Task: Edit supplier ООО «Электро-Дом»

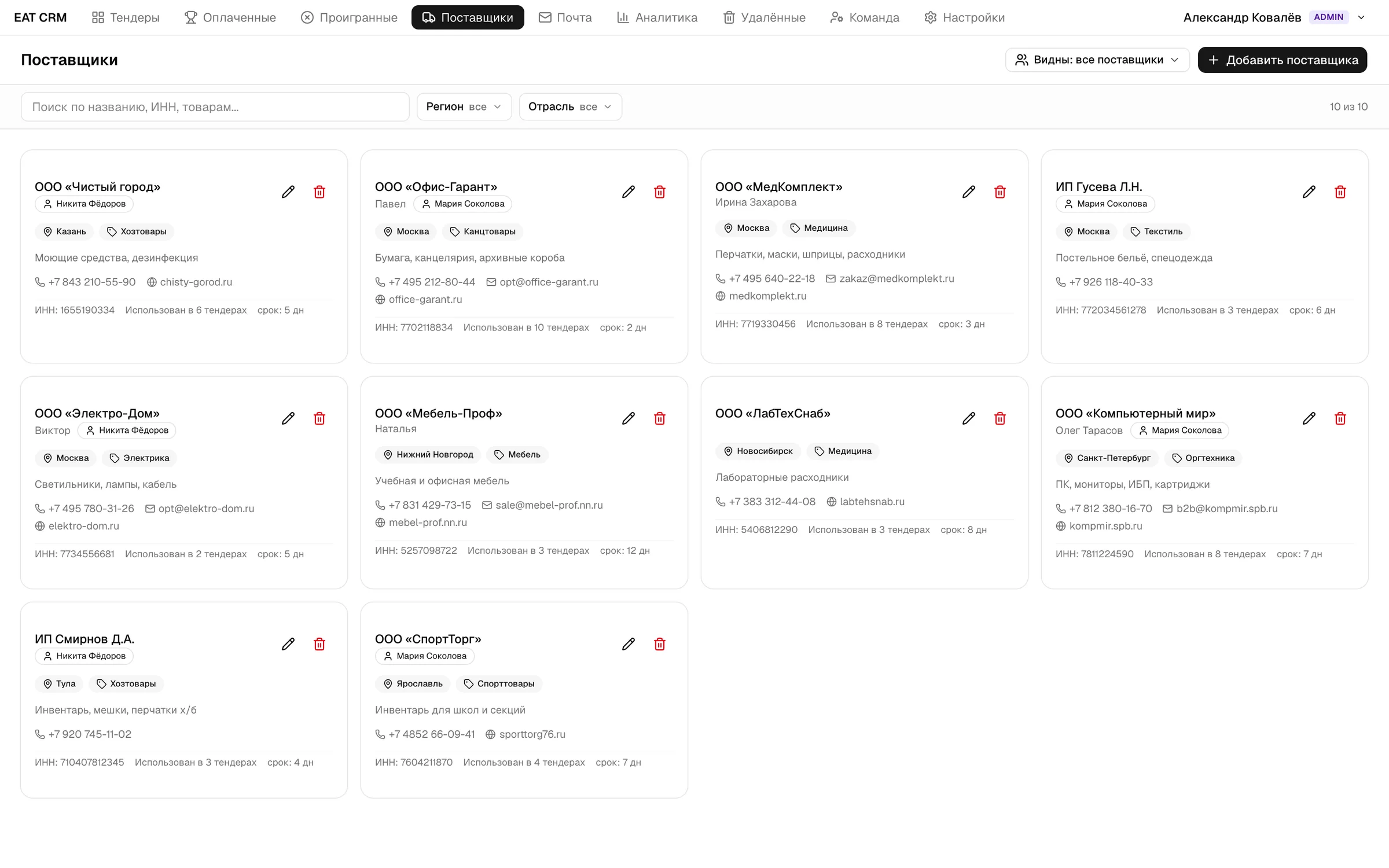Action: (288, 418)
